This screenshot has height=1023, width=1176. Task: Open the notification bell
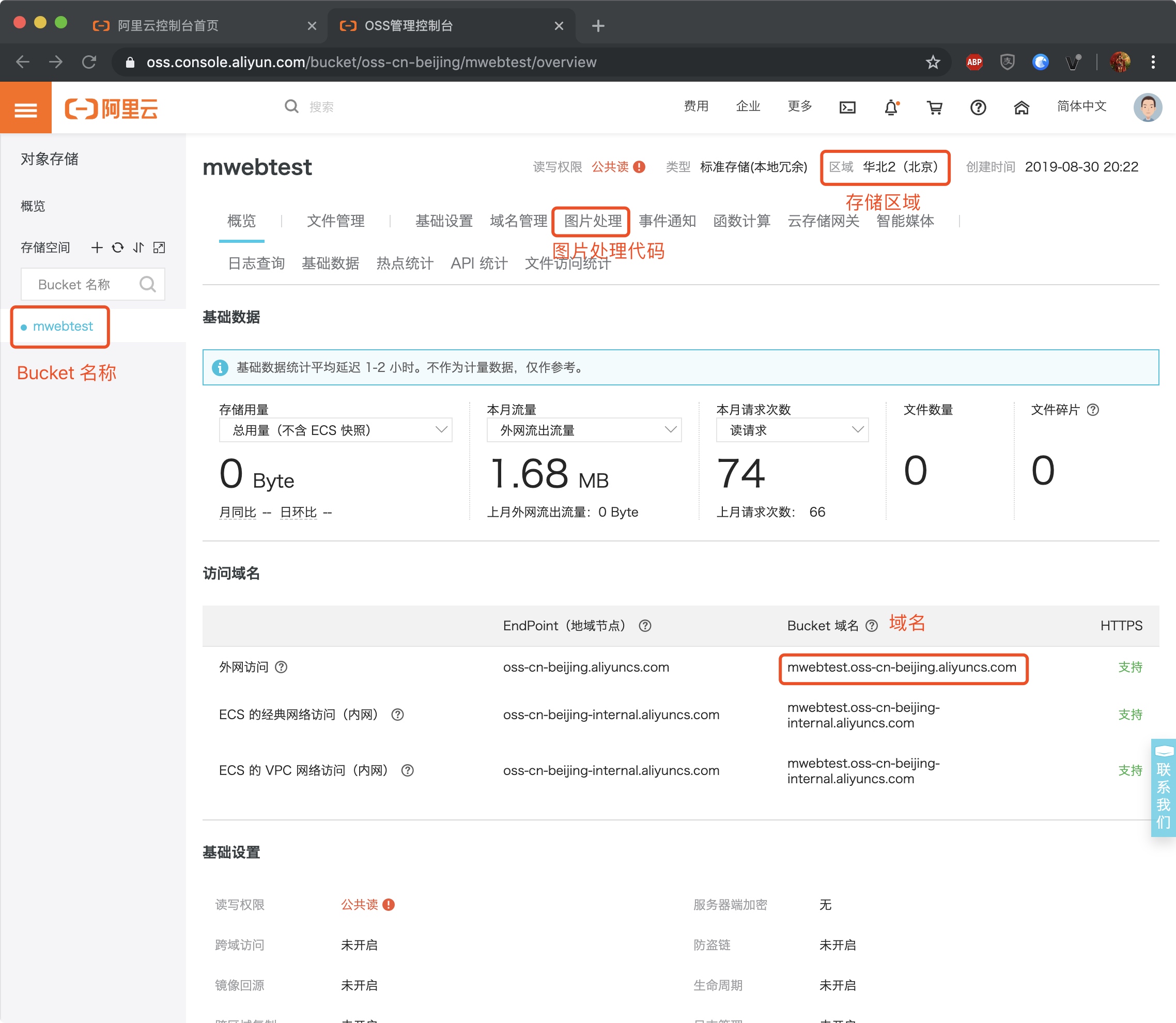point(891,107)
